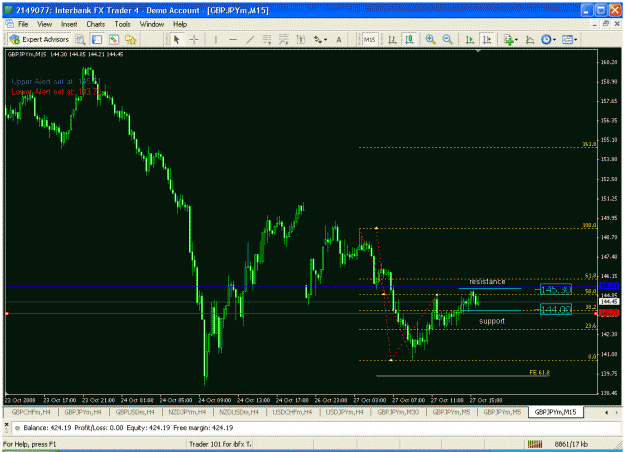Image resolution: width=625 pixels, height=452 pixels.
Task: Click the M15 period toolbar button
Action: (369, 39)
